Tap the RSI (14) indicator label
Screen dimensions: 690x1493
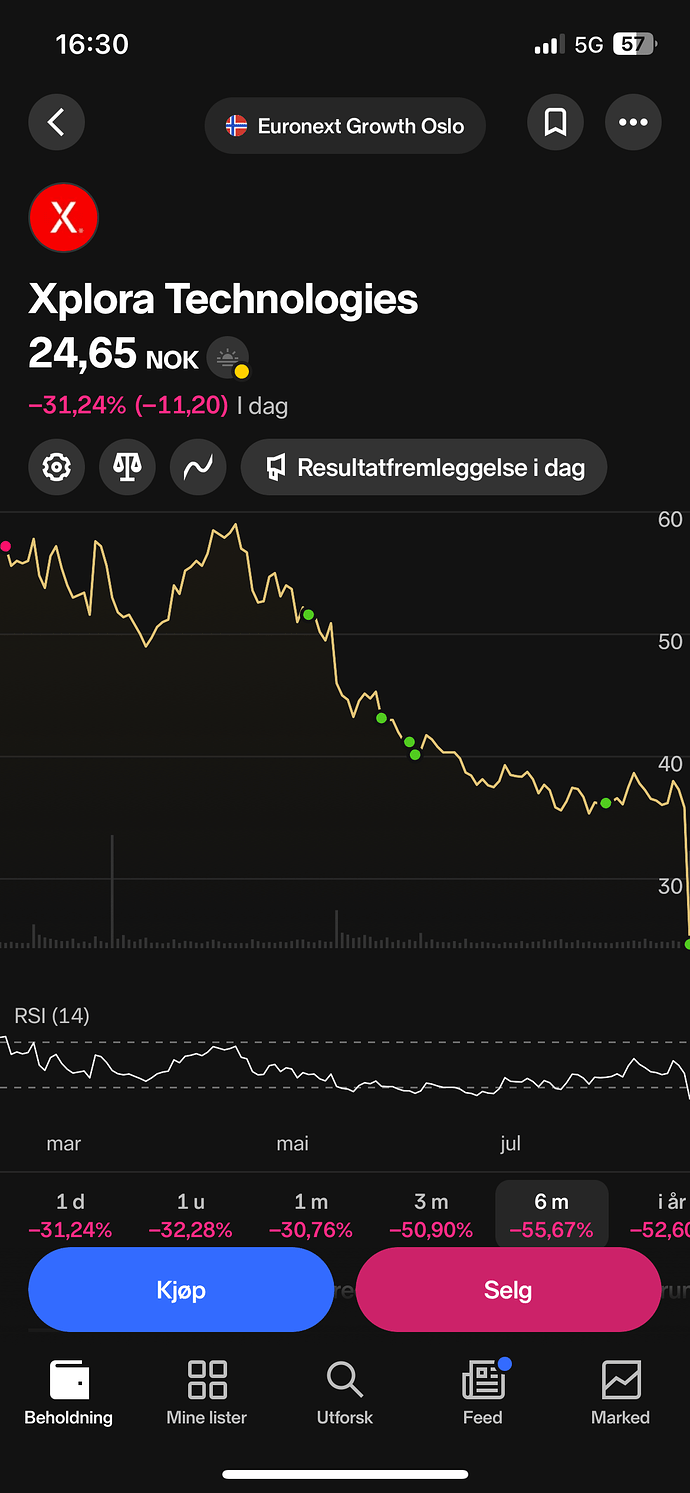click(52, 1016)
